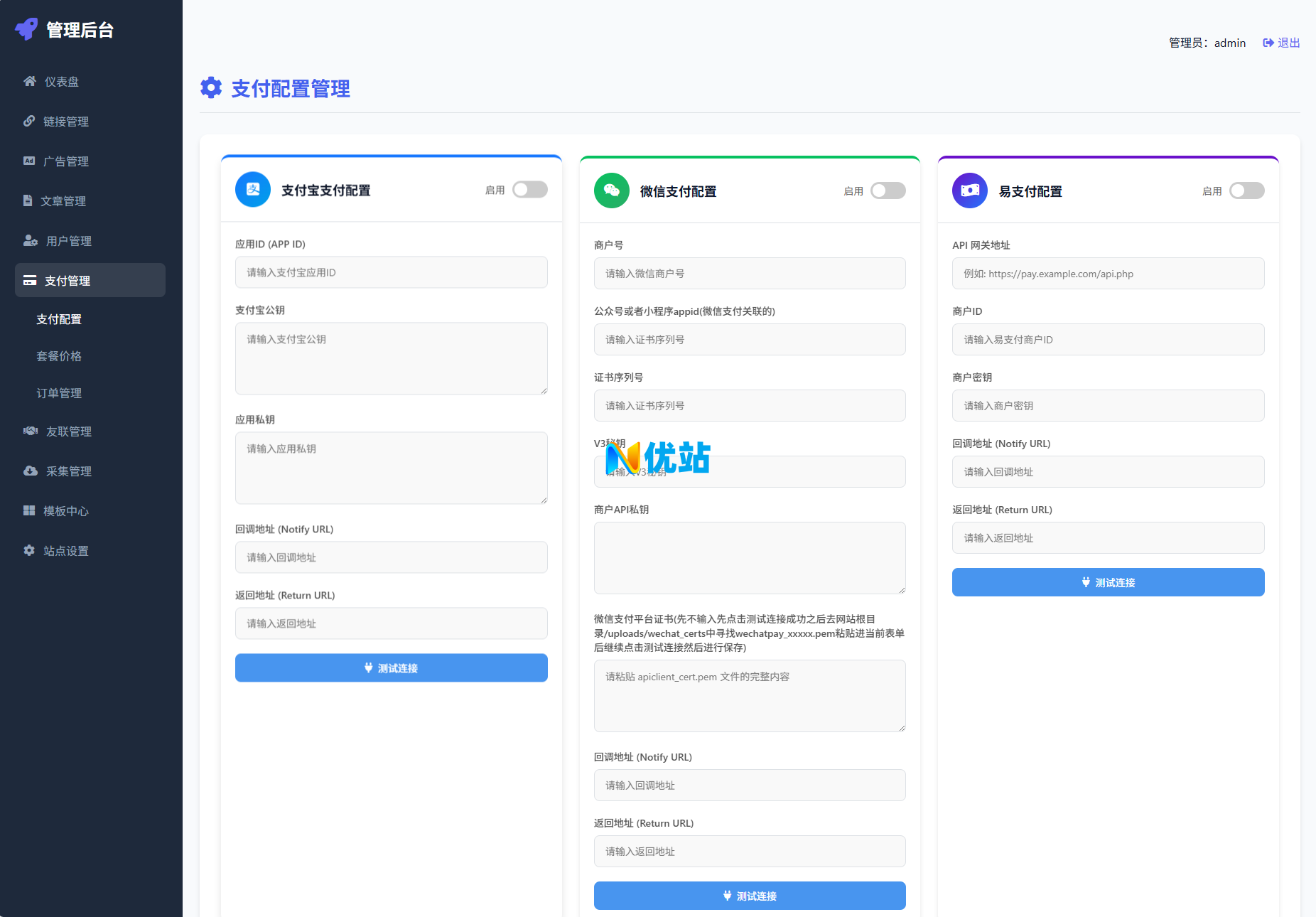The height and width of the screenshot is (917, 1316).
Task: Open the 套餐价格 submenu item
Action: pos(59,356)
